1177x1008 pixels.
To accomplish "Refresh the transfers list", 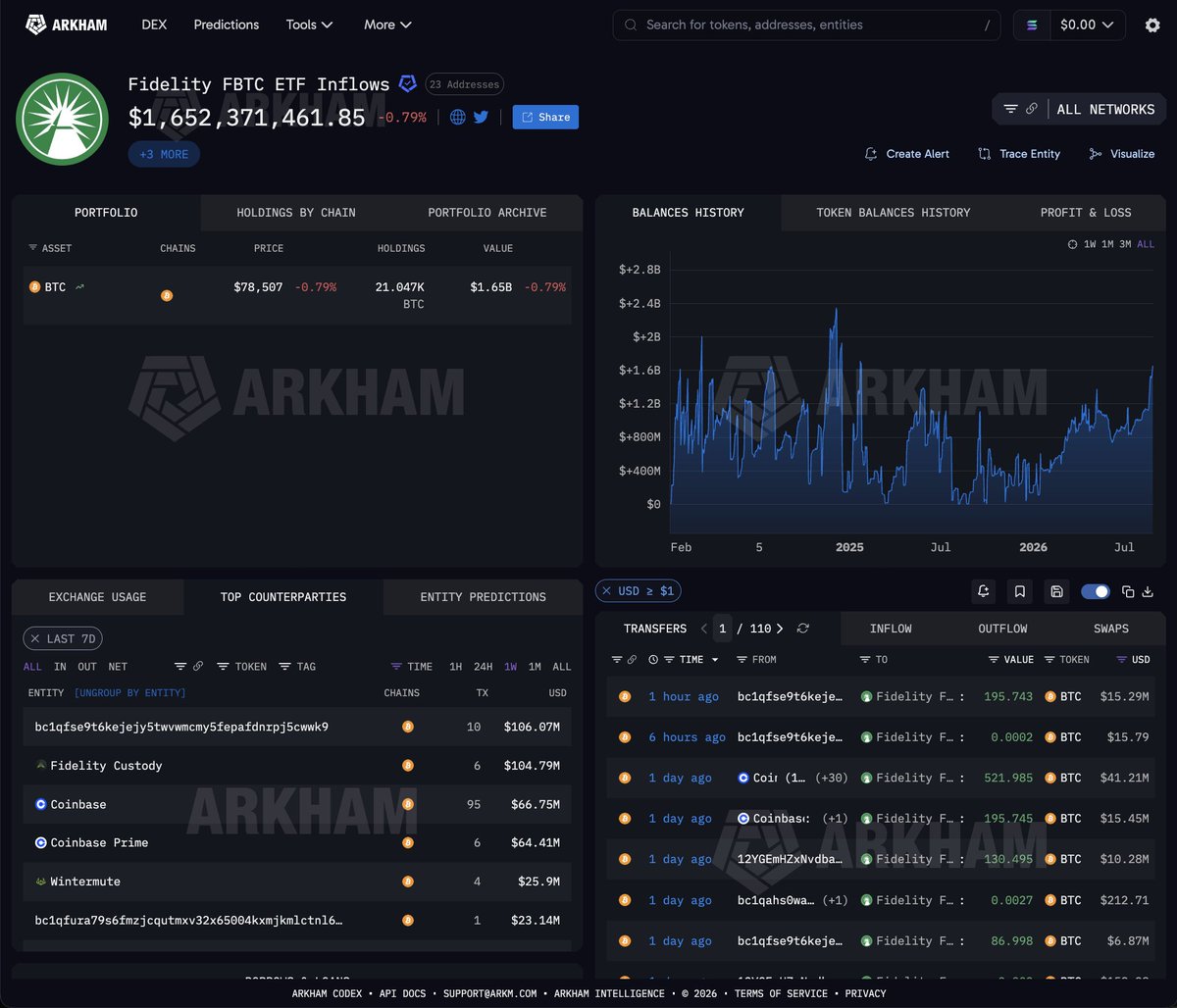I will pyautogui.click(x=803, y=629).
